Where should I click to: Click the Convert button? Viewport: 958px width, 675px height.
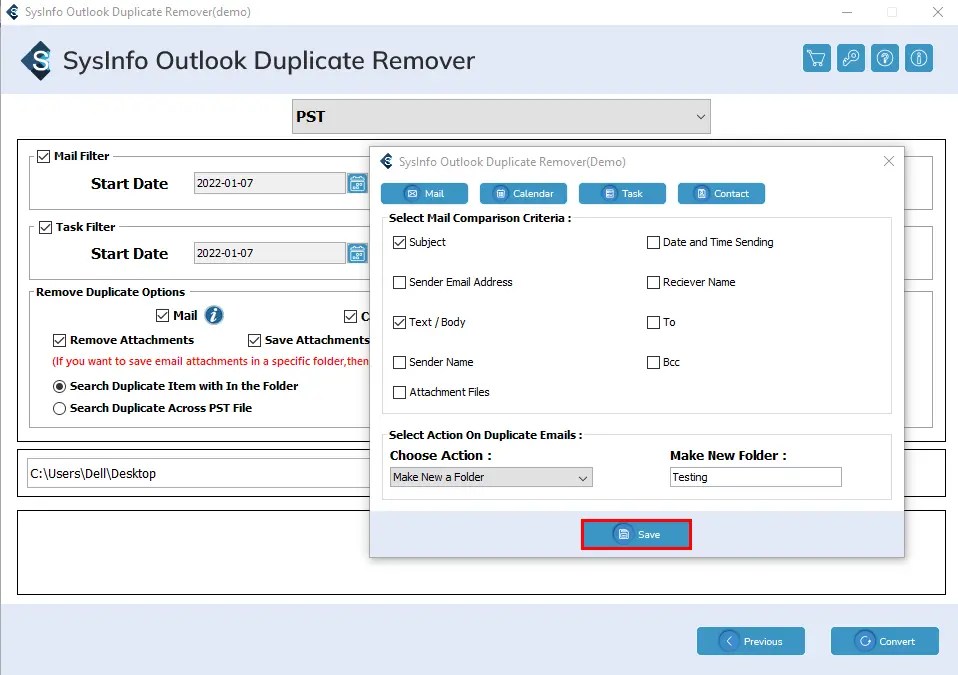point(884,641)
